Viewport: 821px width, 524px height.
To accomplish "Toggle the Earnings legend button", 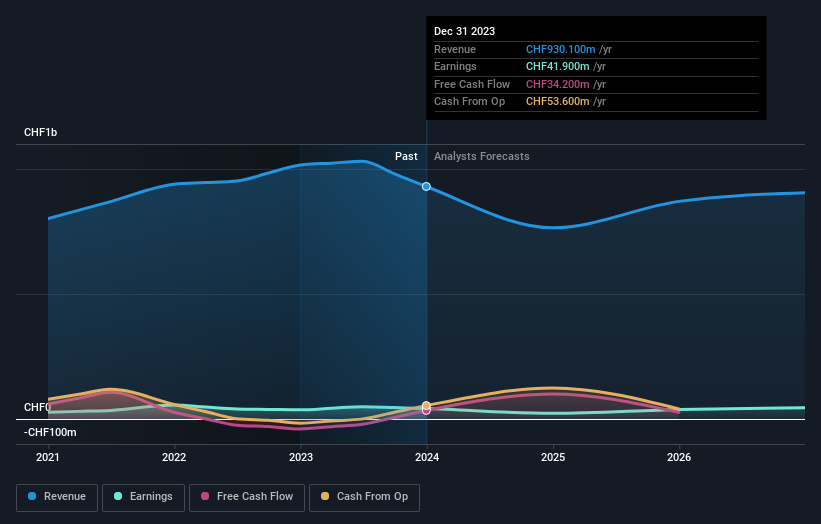I will pos(143,497).
